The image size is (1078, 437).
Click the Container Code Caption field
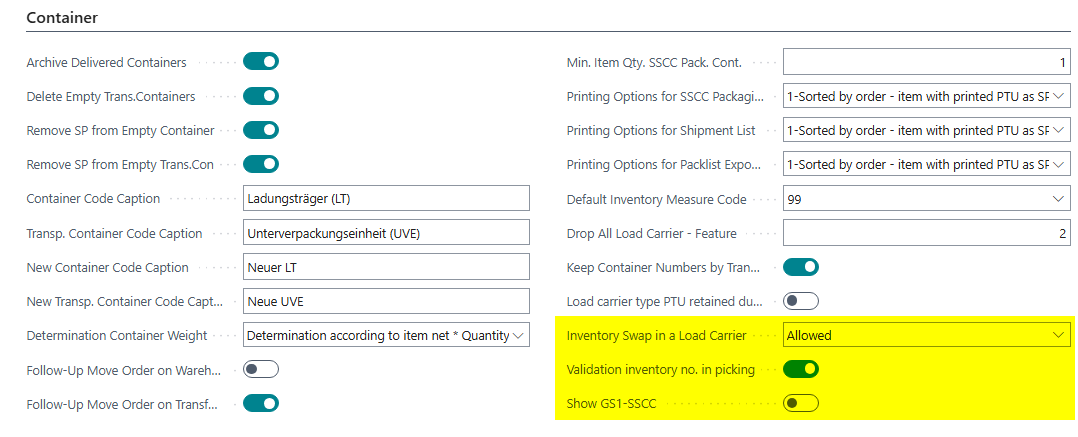point(386,199)
